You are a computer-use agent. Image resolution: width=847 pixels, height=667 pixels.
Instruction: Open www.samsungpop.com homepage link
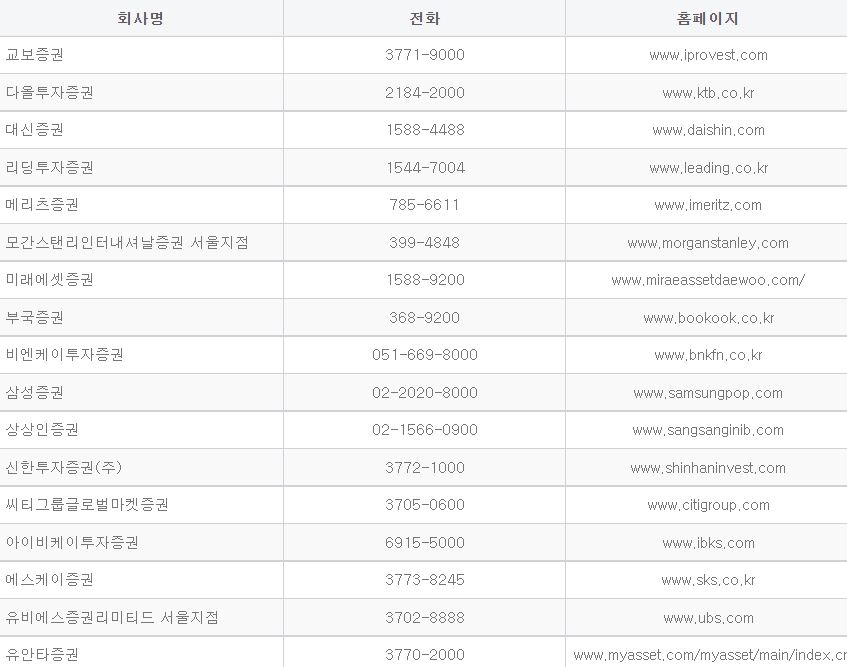tap(708, 393)
